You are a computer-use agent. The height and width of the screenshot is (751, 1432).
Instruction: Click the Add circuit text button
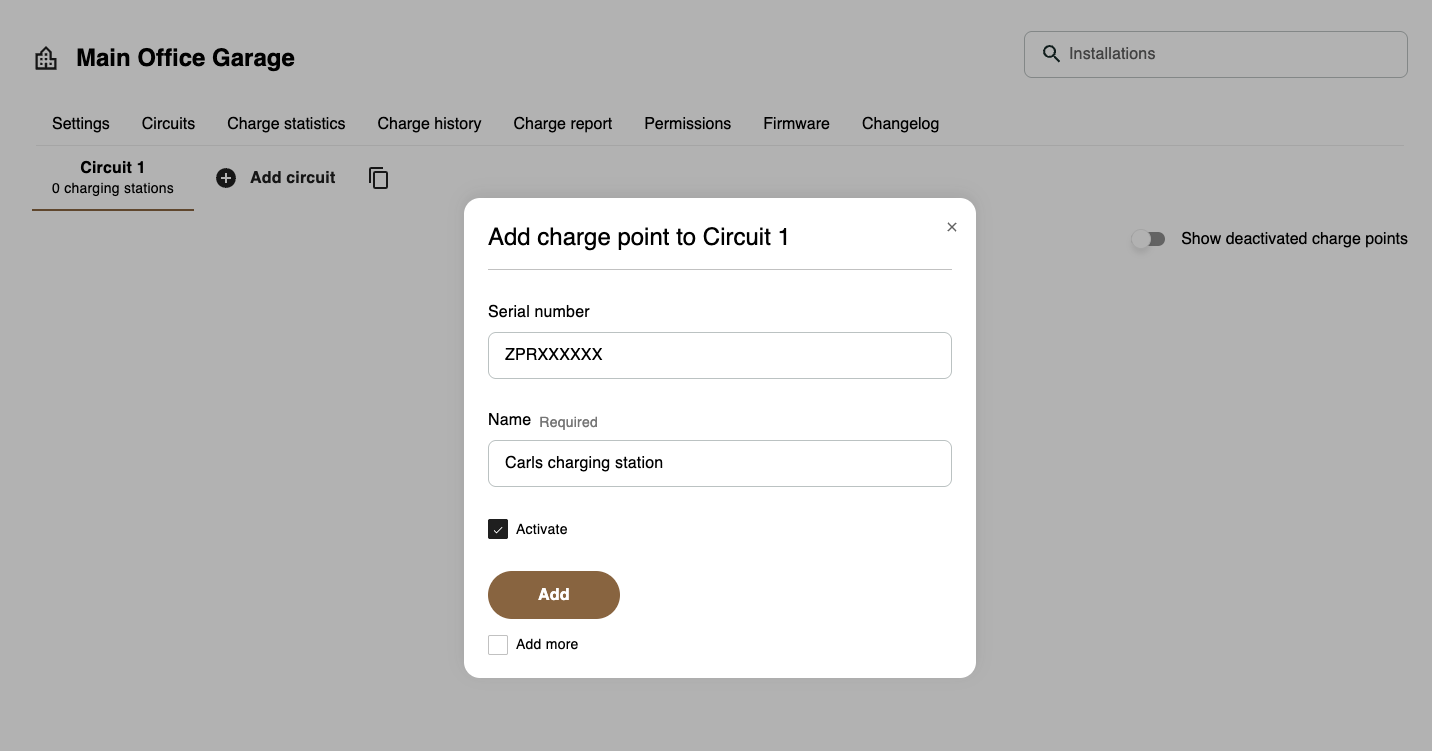pyautogui.click(x=292, y=178)
